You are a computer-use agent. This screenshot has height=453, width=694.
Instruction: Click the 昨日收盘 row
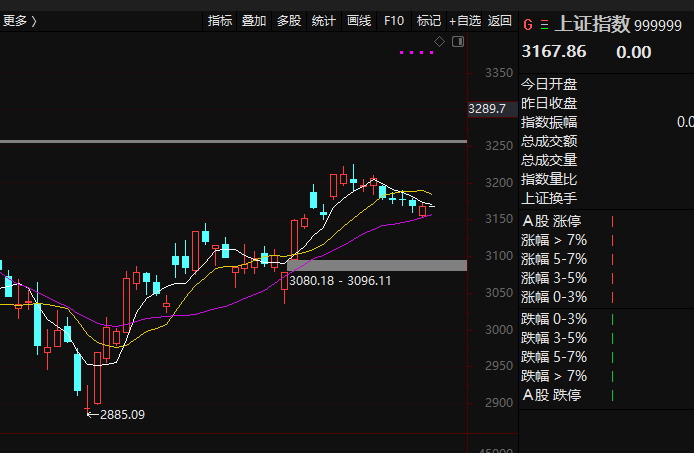click(x=606, y=103)
